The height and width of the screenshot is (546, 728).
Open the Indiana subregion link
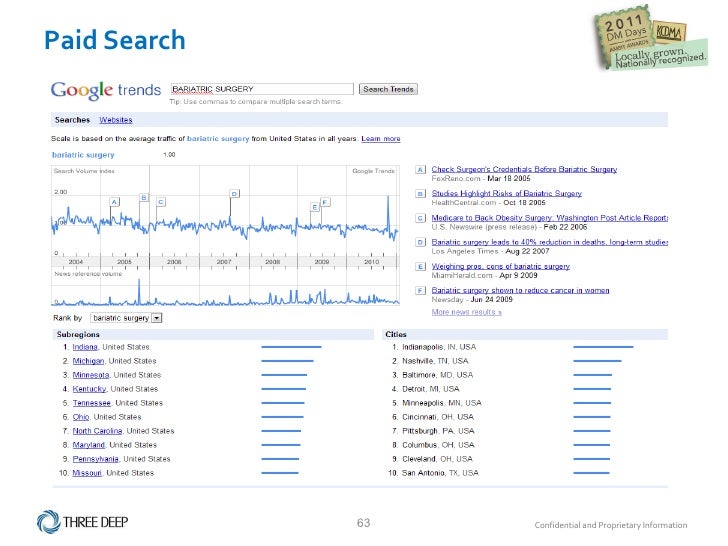tap(85, 347)
